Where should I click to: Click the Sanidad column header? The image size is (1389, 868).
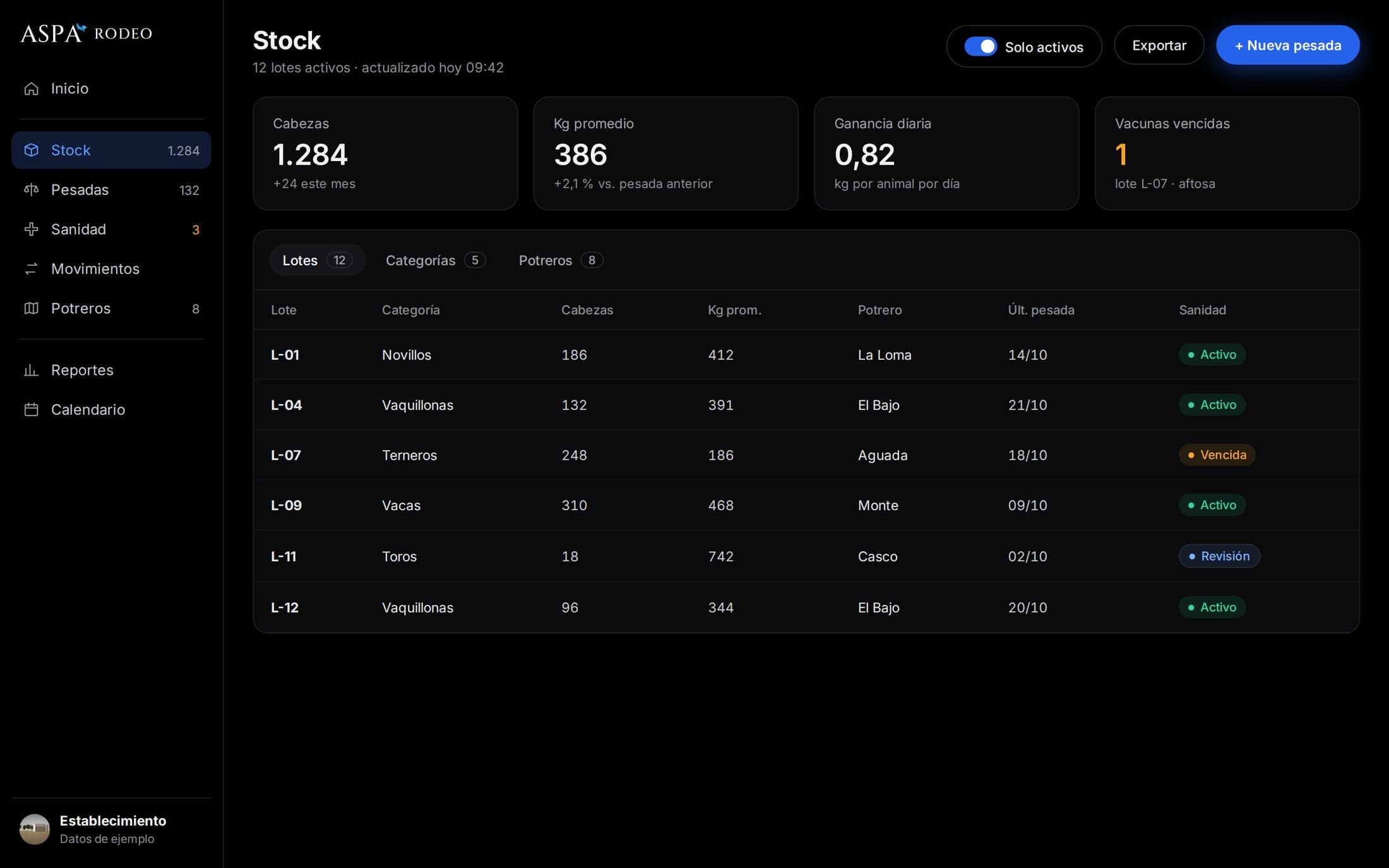(1202, 310)
